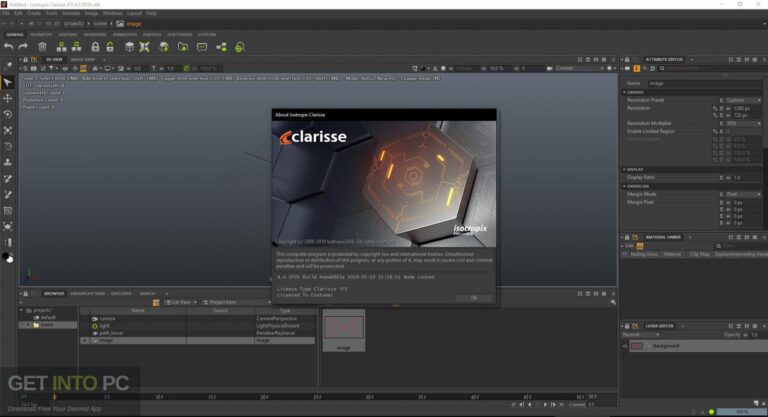The height and width of the screenshot is (417, 768).
Task: Click the Type column header in the Browser
Action: tap(285, 311)
